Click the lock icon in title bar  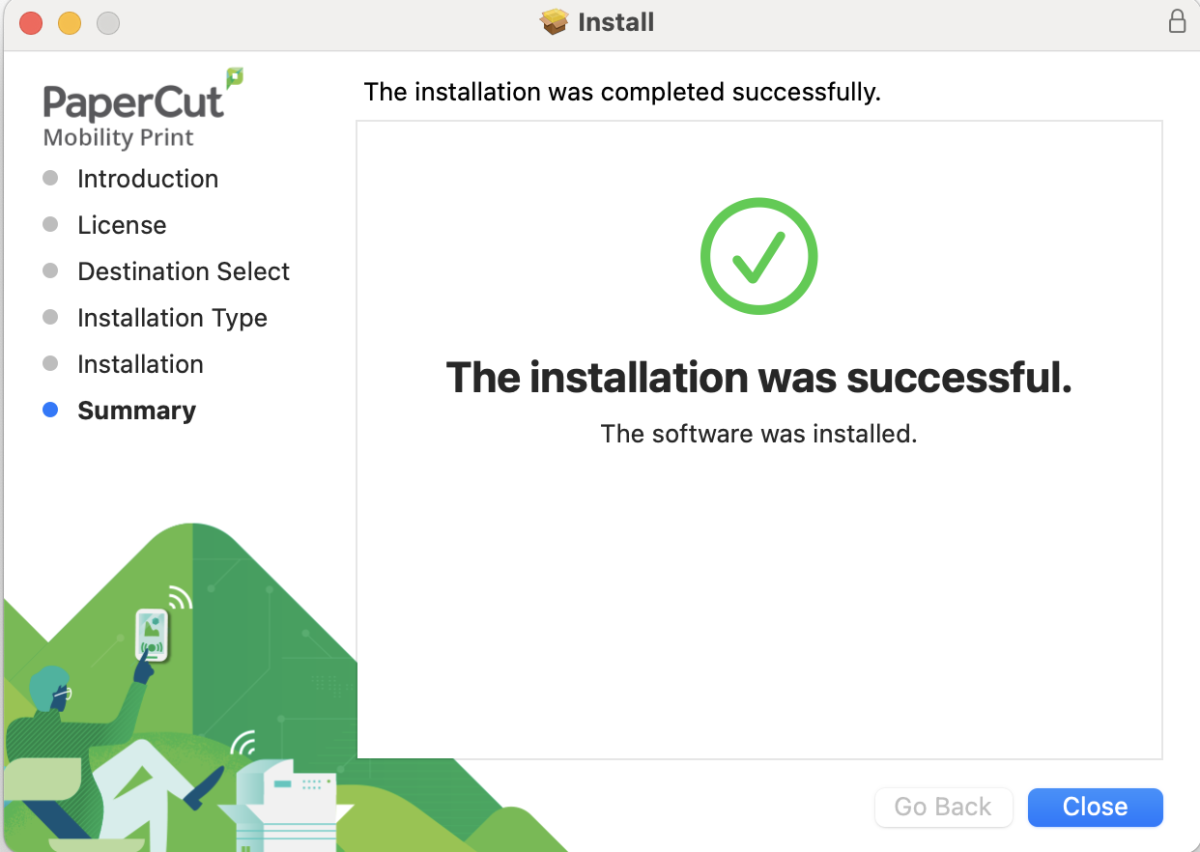pyautogui.click(x=1177, y=21)
